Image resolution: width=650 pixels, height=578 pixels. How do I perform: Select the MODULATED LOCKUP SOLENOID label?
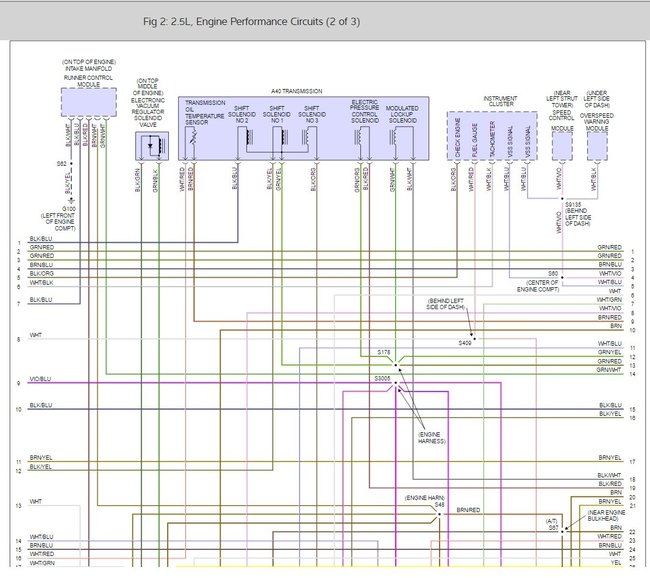pos(402,114)
